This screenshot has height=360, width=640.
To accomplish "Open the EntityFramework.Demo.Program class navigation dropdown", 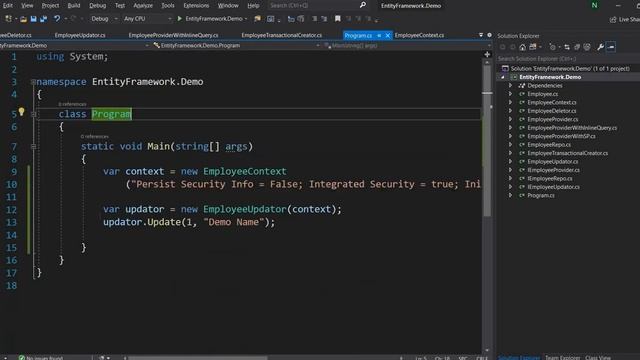I will pos(237,46).
